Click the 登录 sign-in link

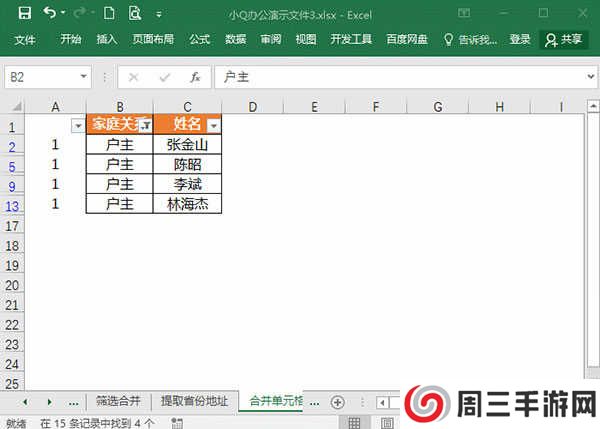click(520, 40)
